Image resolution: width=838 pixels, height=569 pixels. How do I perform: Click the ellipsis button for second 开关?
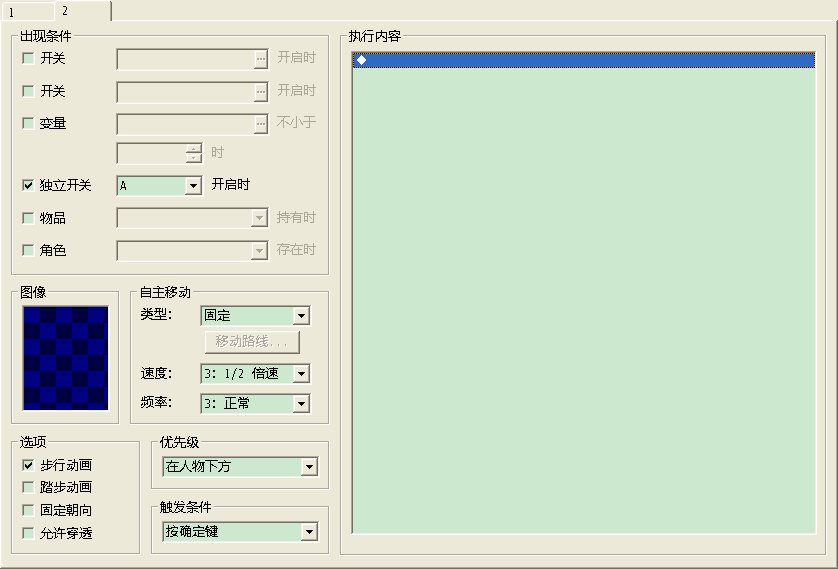click(x=260, y=92)
